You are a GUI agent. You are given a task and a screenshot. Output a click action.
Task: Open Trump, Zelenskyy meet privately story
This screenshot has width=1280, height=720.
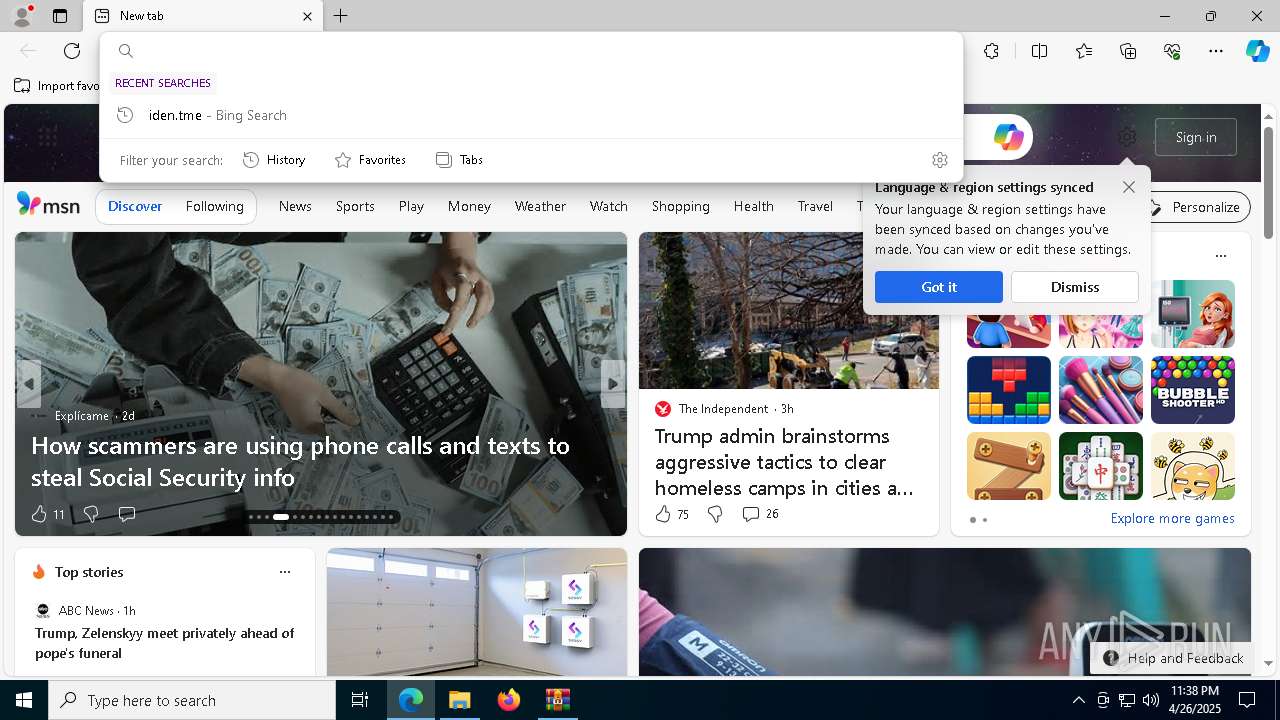click(x=165, y=643)
